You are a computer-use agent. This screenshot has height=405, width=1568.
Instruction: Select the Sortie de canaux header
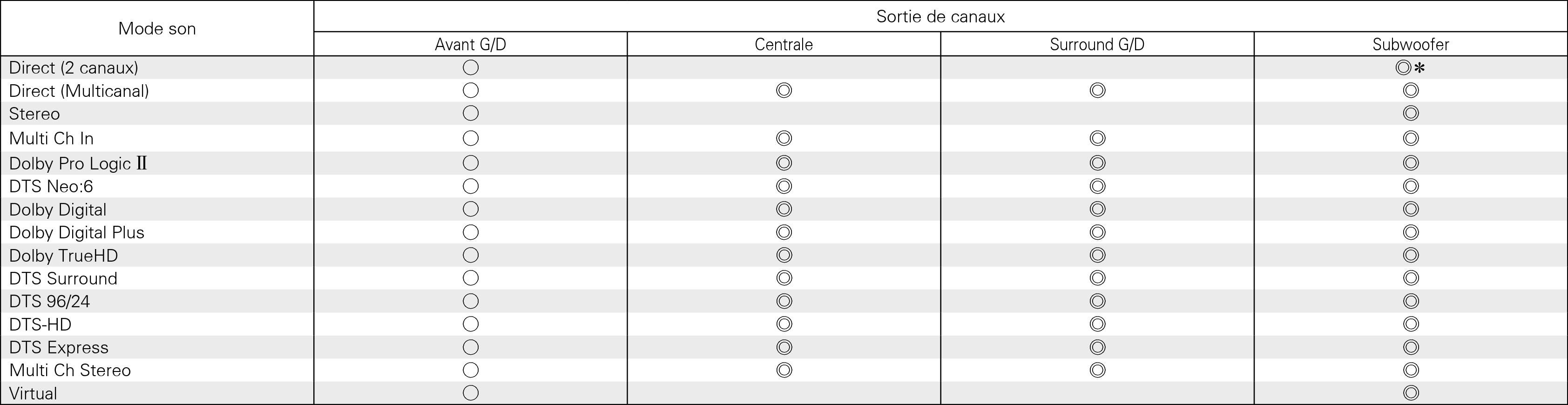tap(940, 16)
